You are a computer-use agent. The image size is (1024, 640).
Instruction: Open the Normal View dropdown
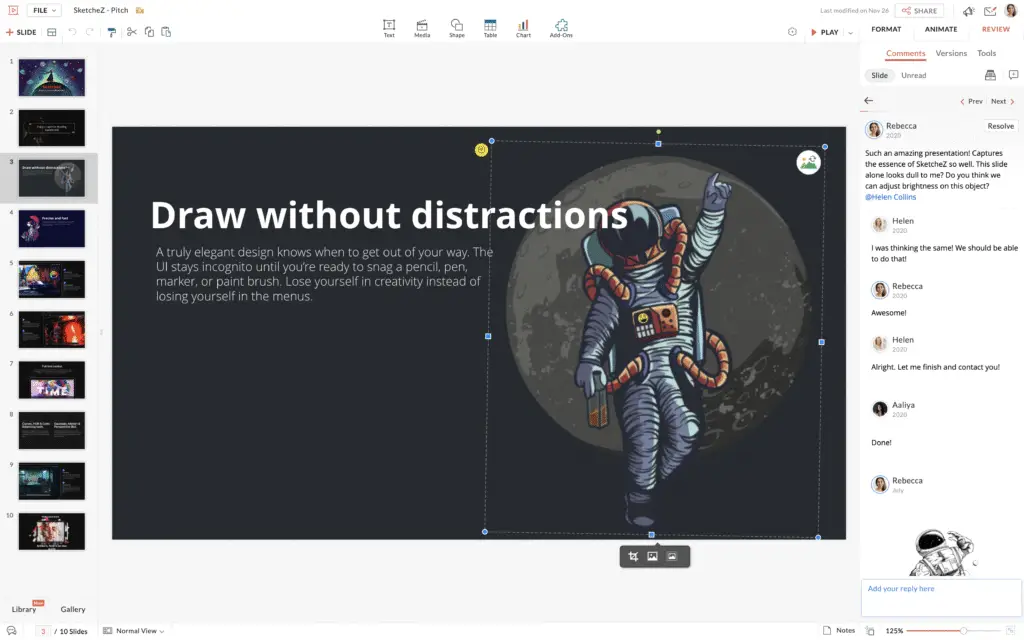pyautogui.click(x=134, y=631)
